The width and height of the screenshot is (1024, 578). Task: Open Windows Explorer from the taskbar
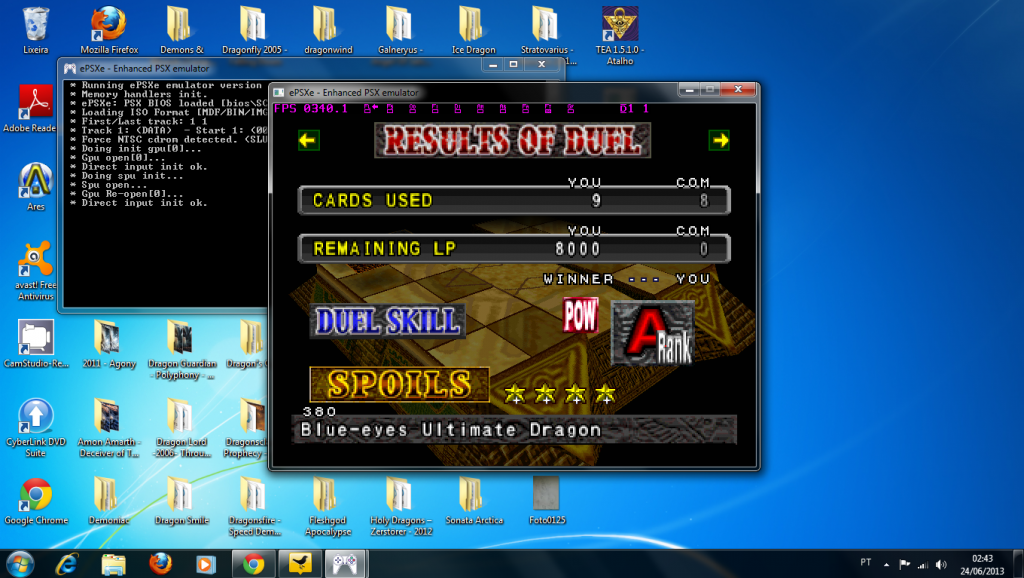[113, 564]
